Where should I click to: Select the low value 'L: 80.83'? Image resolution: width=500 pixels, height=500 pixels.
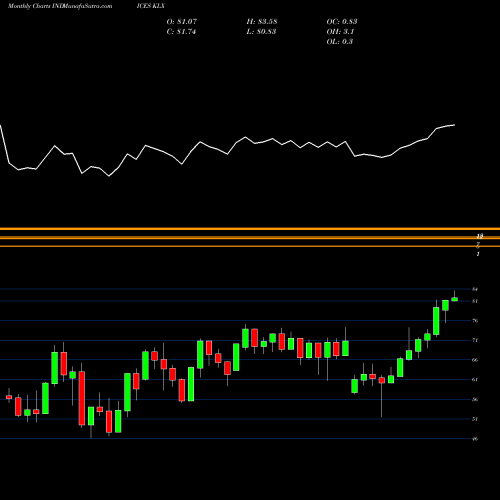[x=261, y=32]
